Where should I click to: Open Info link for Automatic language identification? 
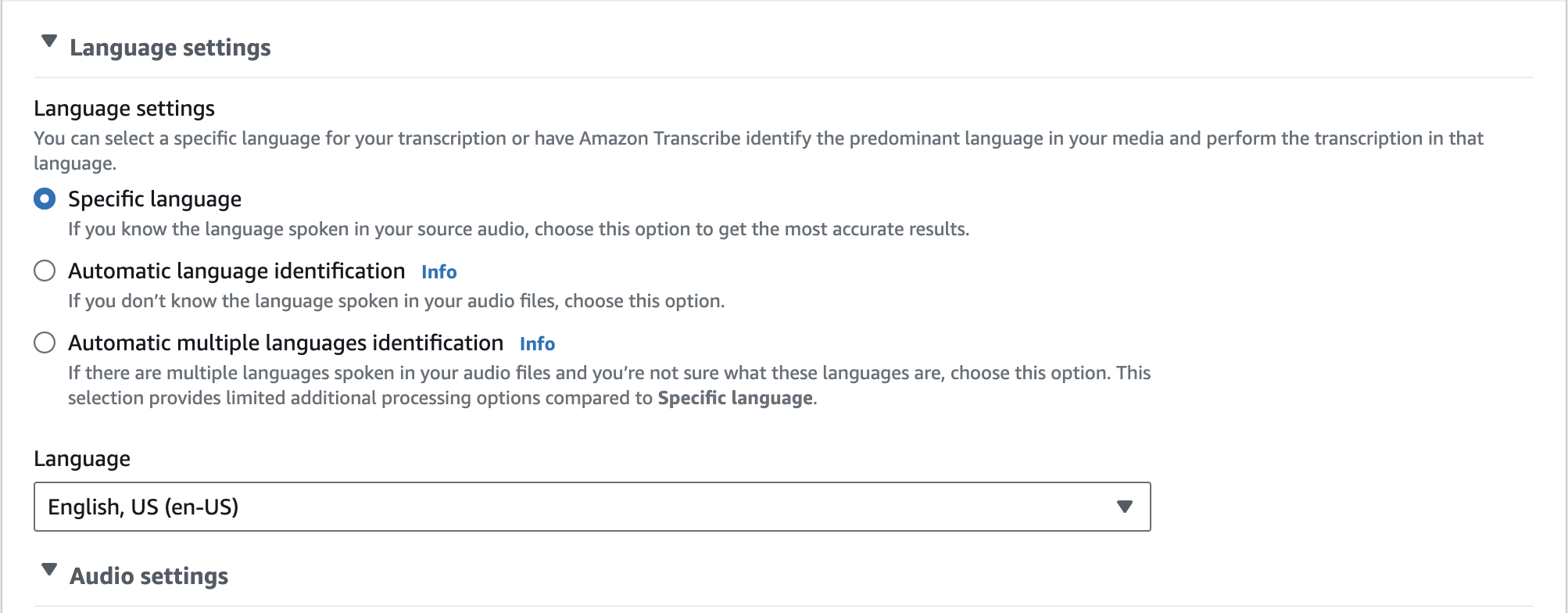coord(439,272)
